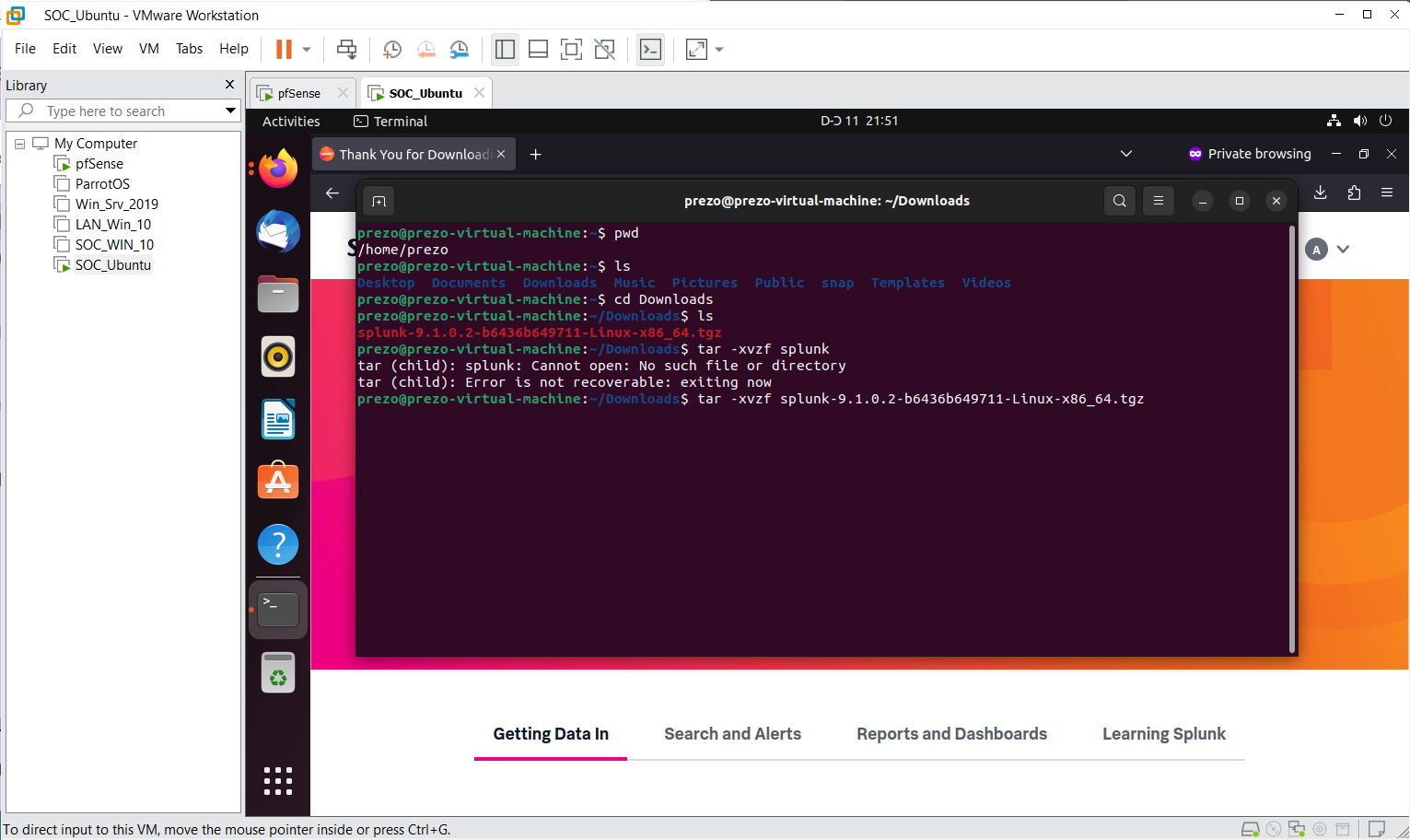The height and width of the screenshot is (840, 1410).
Task: Open the Firefox list all tabs chevron
Action: pyautogui.click(x=1125, y=154)
